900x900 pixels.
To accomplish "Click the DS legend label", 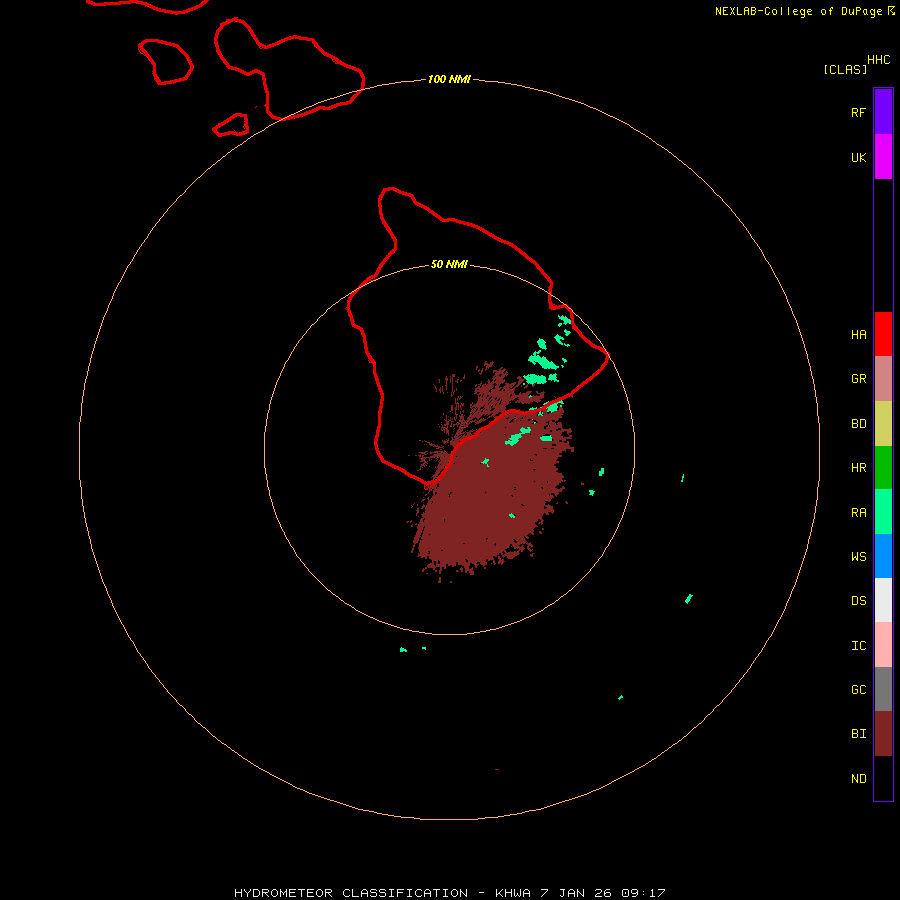I will 858,600.
